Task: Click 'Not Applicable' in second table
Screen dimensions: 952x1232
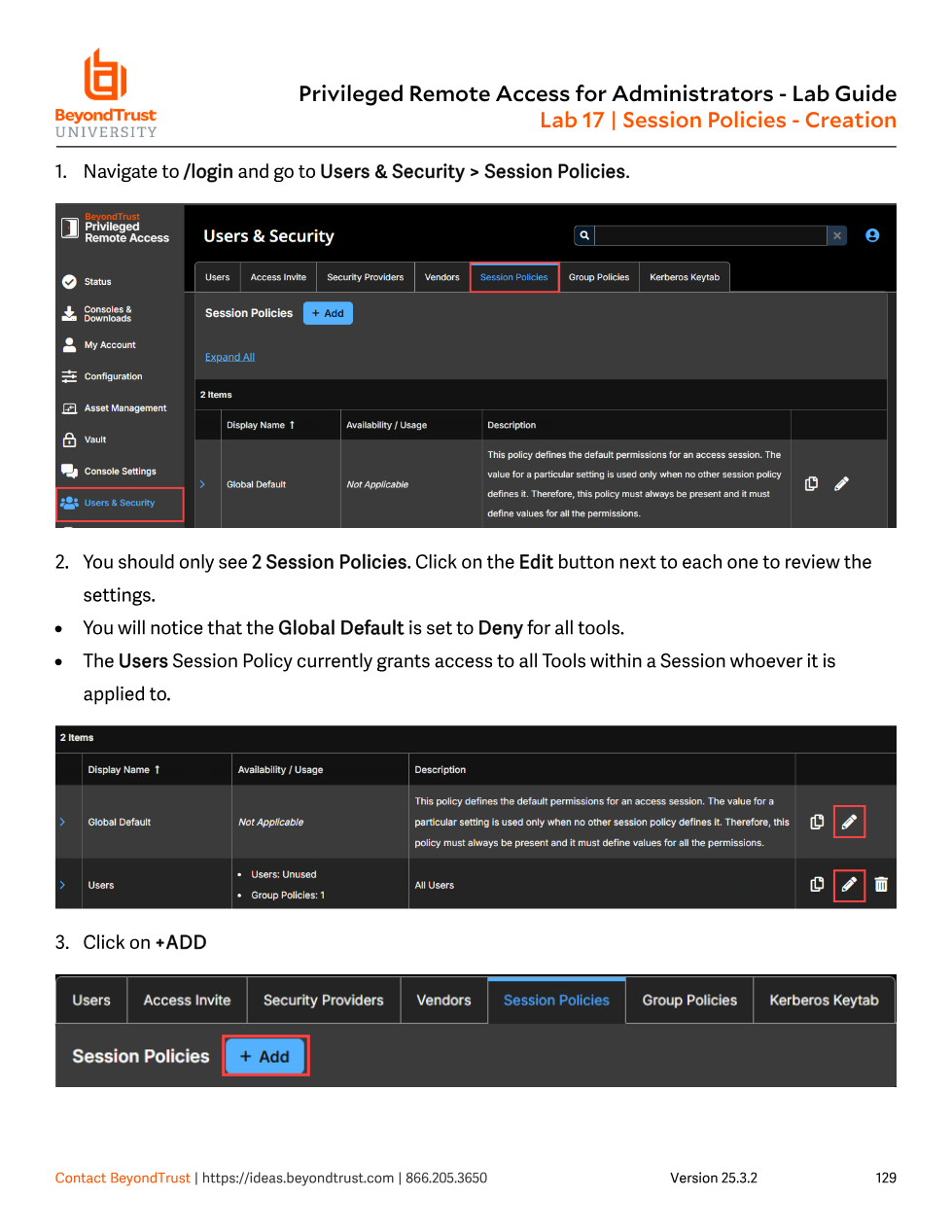Action: tap(271, 822)
